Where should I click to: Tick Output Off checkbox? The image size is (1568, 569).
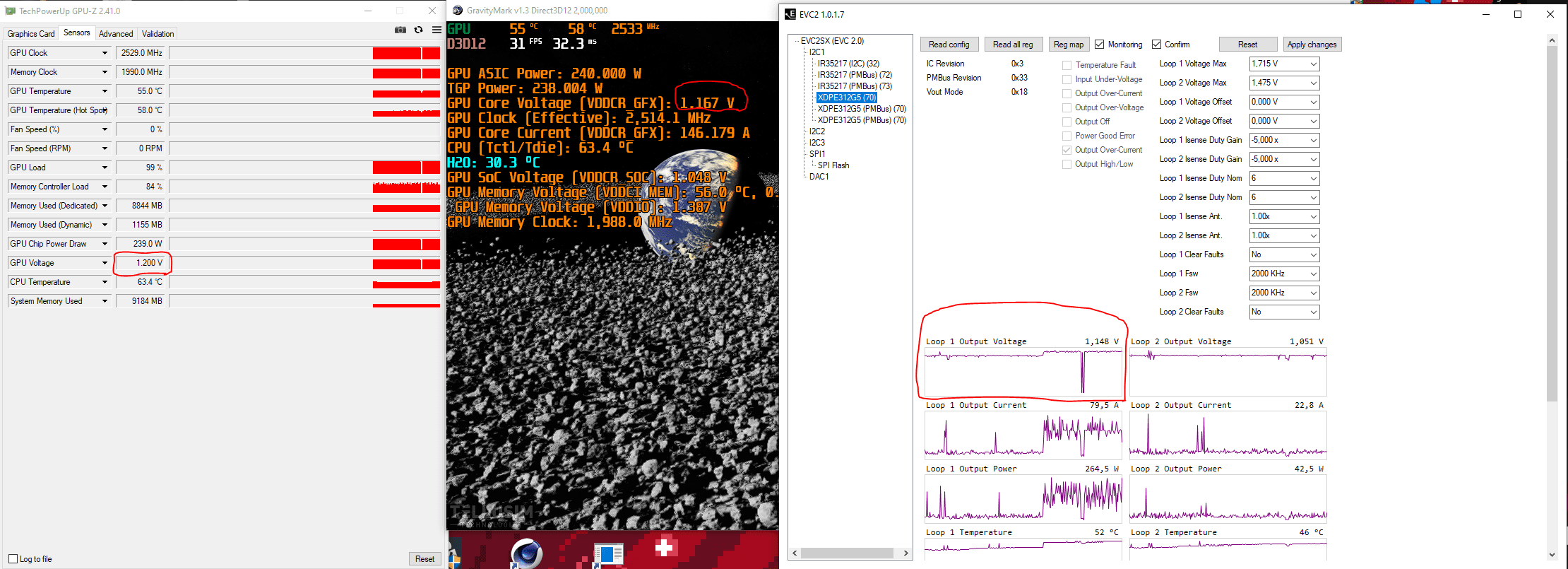pos(1067,122)
